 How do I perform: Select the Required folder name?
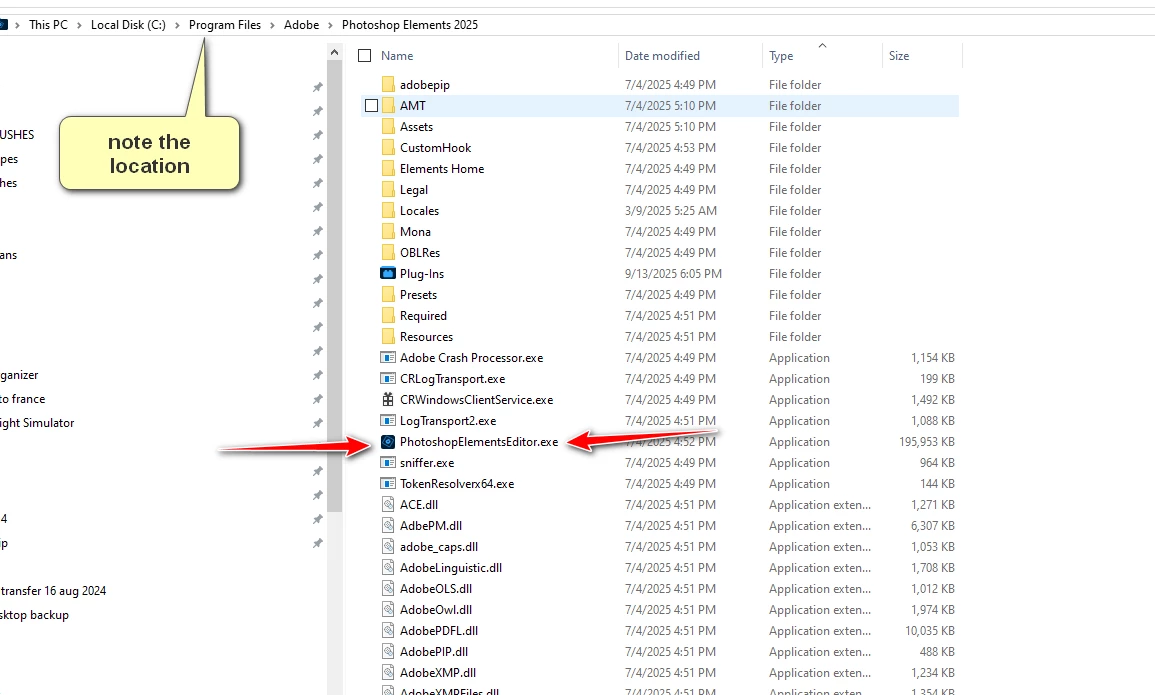[x=423, y=316]
